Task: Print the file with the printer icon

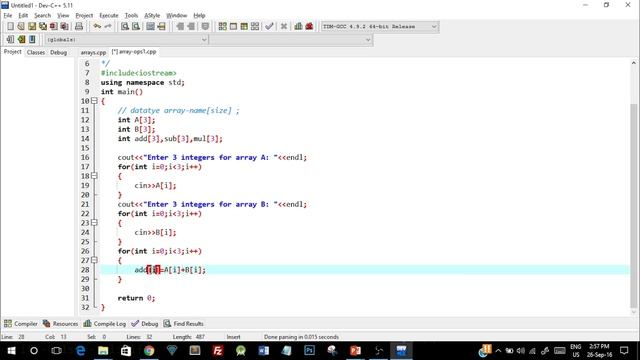Action: 79,27
